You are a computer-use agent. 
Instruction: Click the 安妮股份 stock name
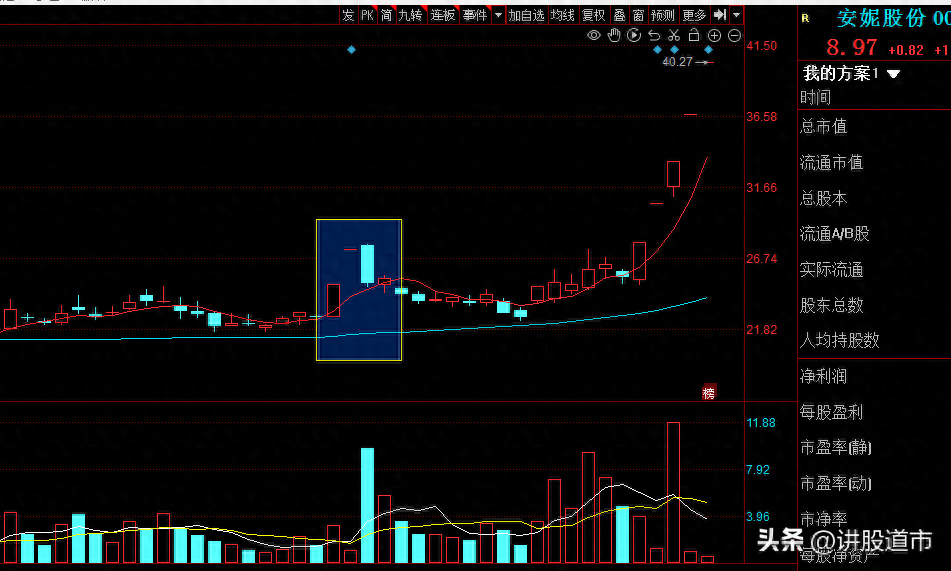click(881, 18)
